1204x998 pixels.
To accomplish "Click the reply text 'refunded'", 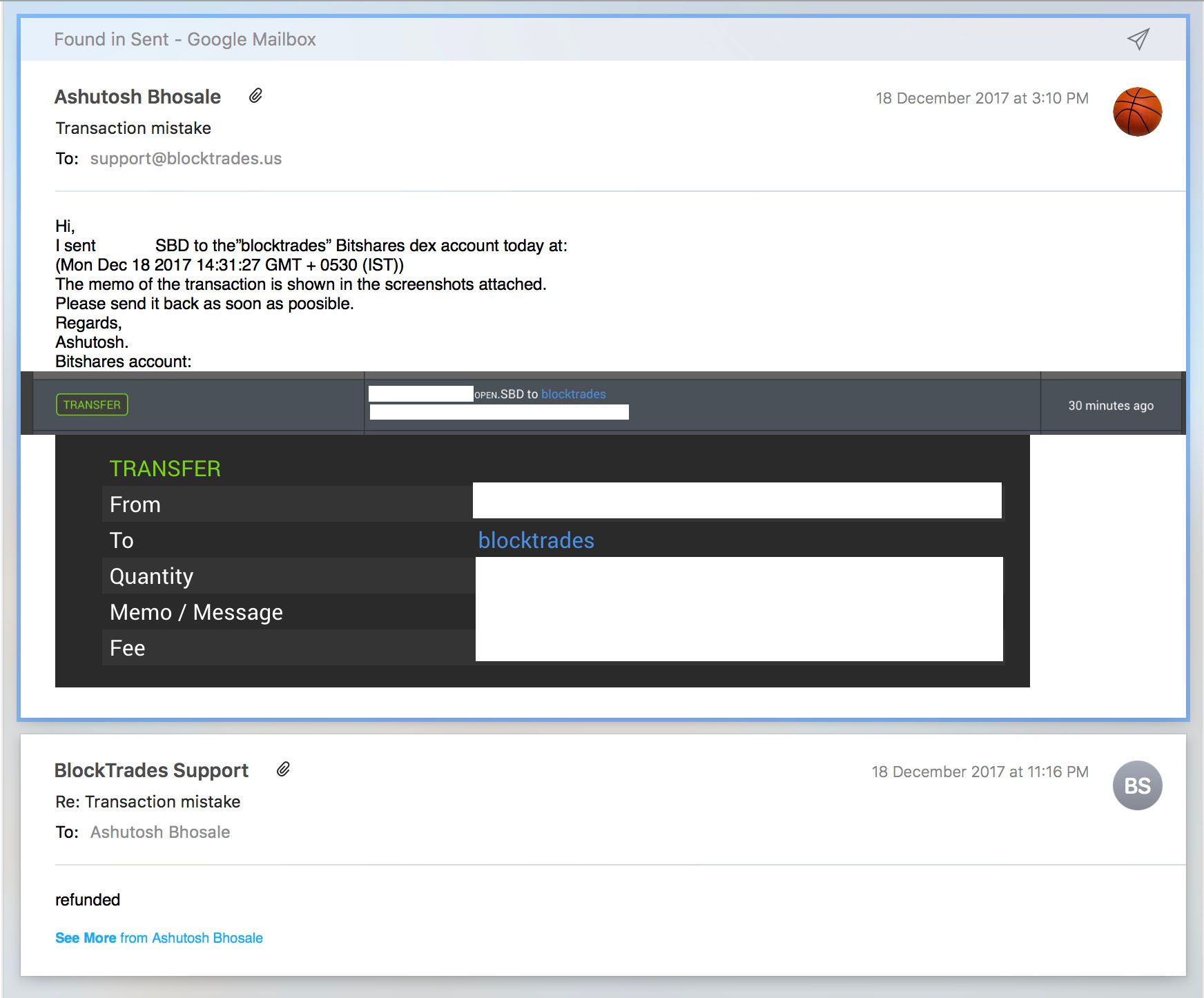I will [88, 900].
